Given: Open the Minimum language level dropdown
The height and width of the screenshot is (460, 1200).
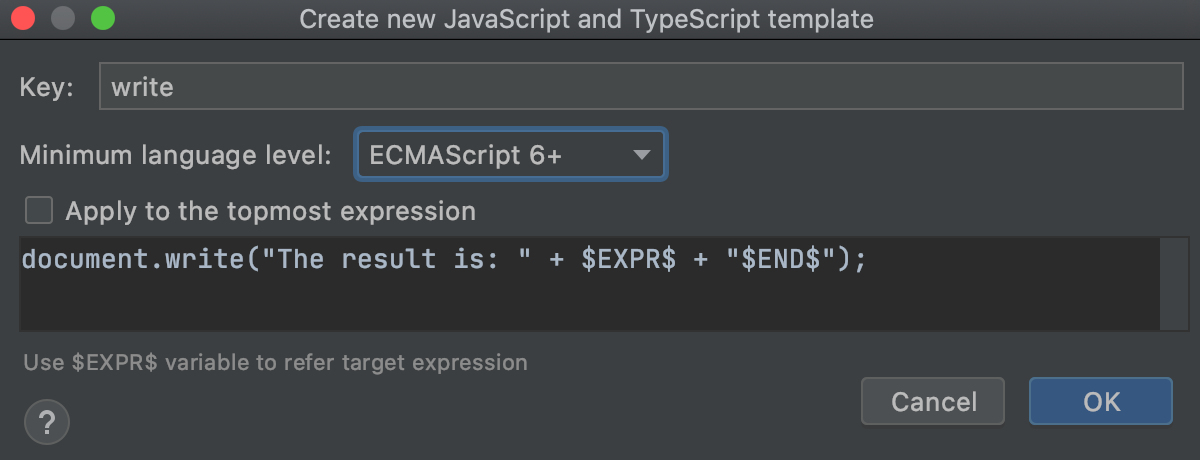Looking at the screenshot, I should (510, 154).
